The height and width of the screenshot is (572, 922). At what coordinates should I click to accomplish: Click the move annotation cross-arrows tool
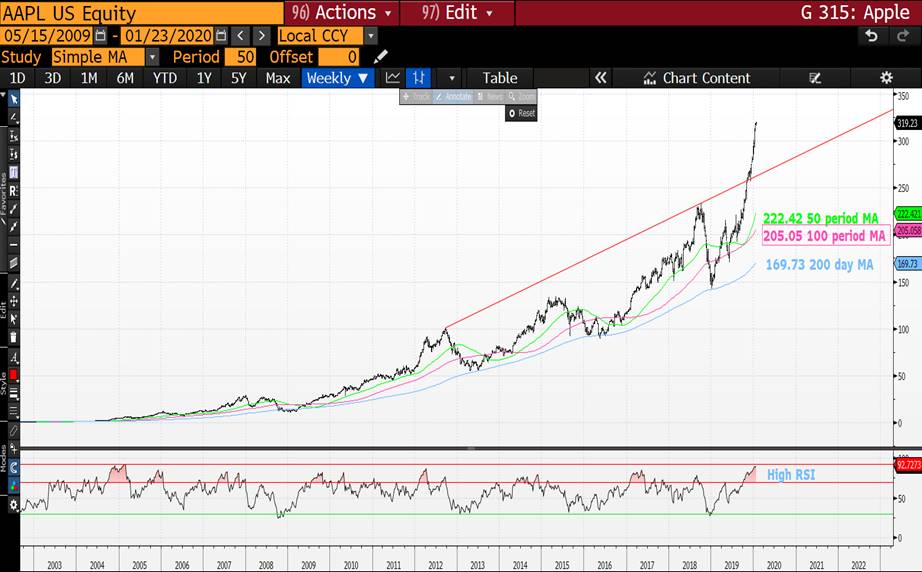(13, 302)
